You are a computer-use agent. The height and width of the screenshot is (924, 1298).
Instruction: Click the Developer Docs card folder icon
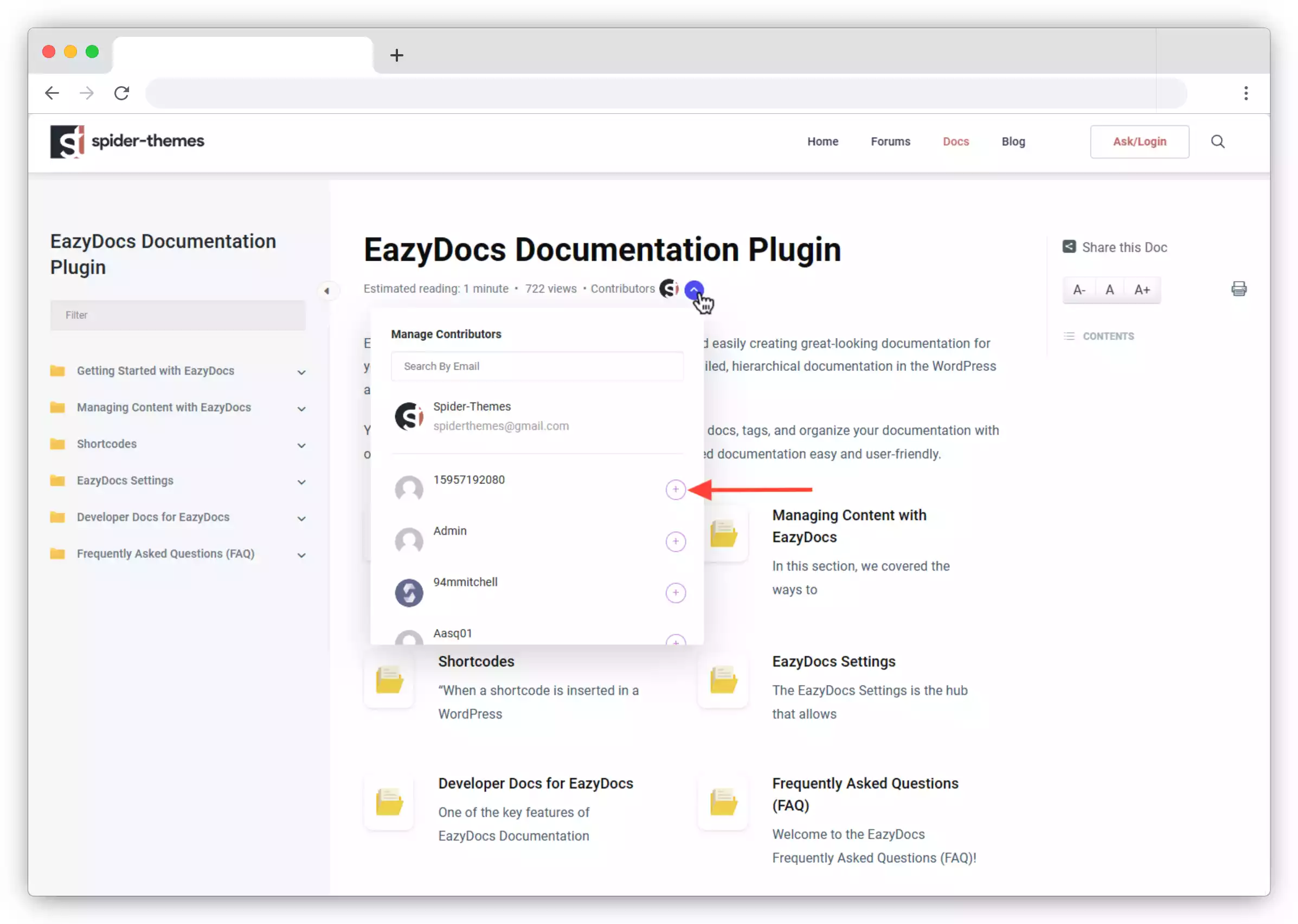point(389,802)
